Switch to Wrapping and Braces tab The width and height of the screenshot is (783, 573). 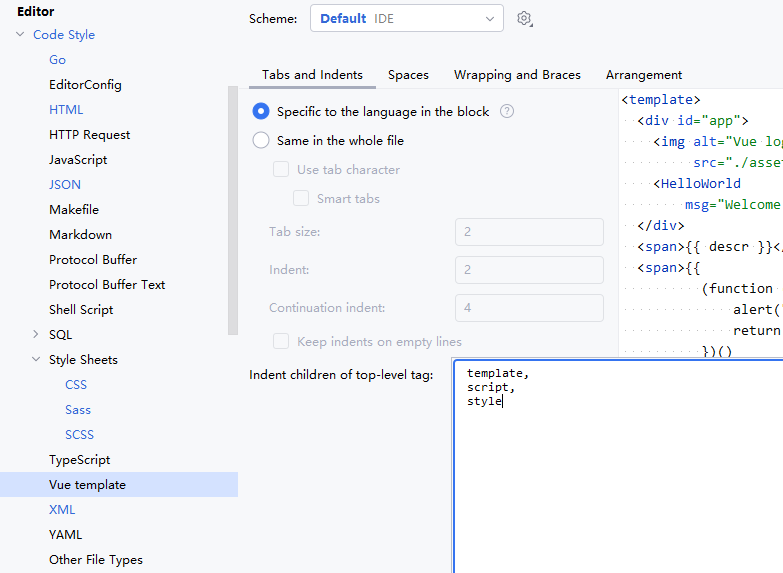[x=517, y=75]
